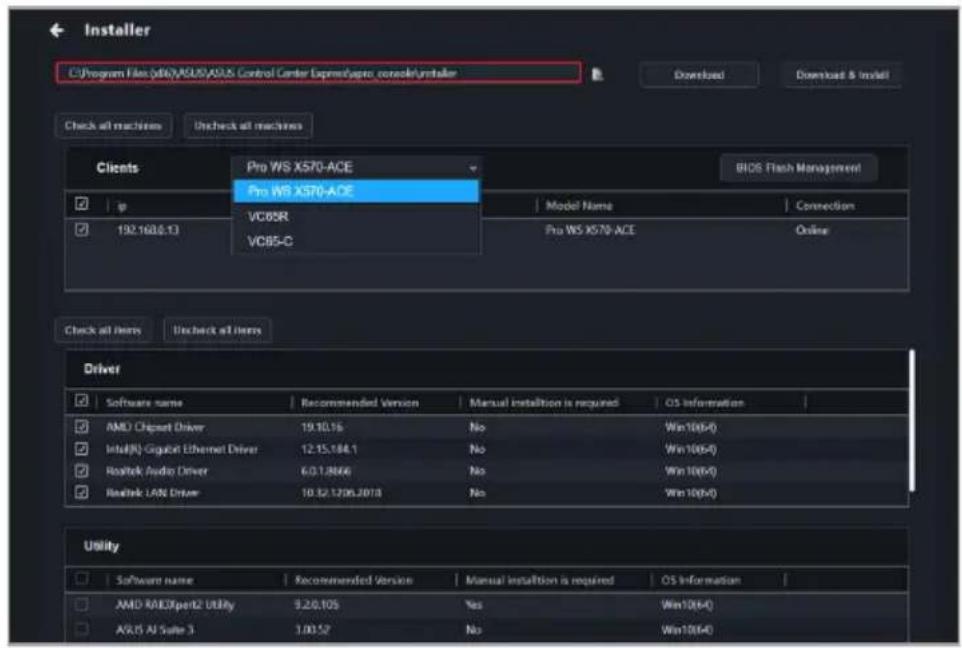Viewport: 962px width, 648px height.
Task: Toggle the Utility table header checkbox
Action: tap(82, 578)
